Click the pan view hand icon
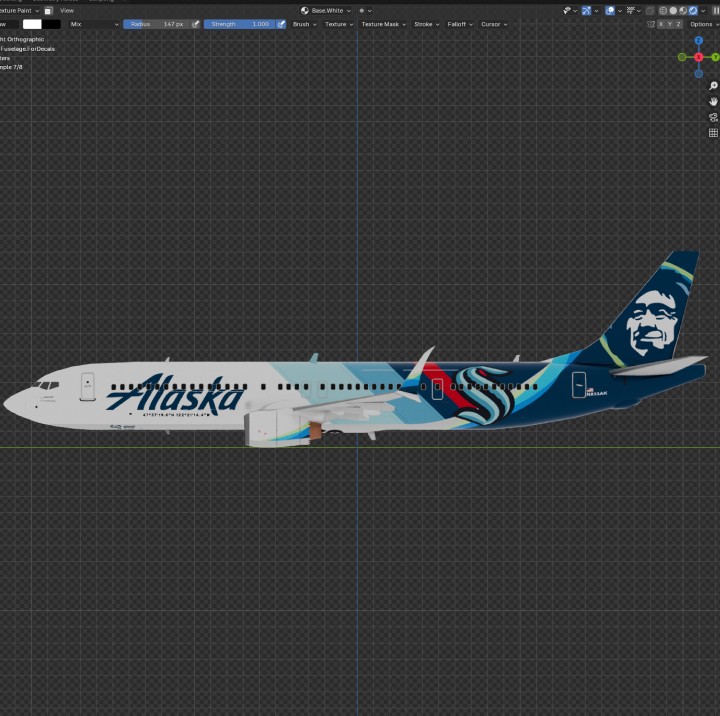This screenshot has width=720, height=716. coord(713,102)
